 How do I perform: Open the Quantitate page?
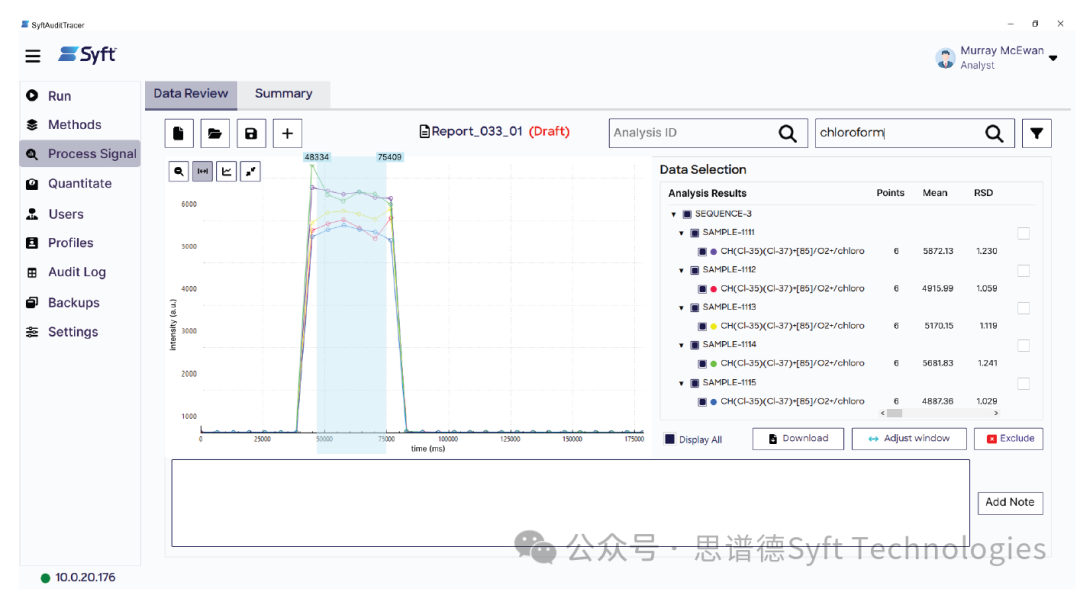click(x=79, y=183)
